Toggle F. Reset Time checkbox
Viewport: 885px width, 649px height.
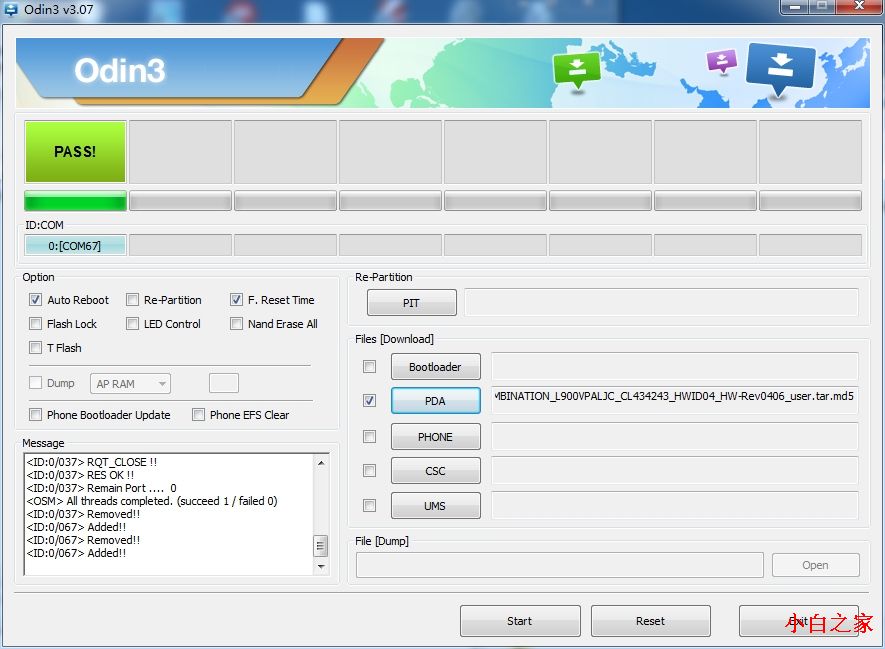tap(236, 300)
